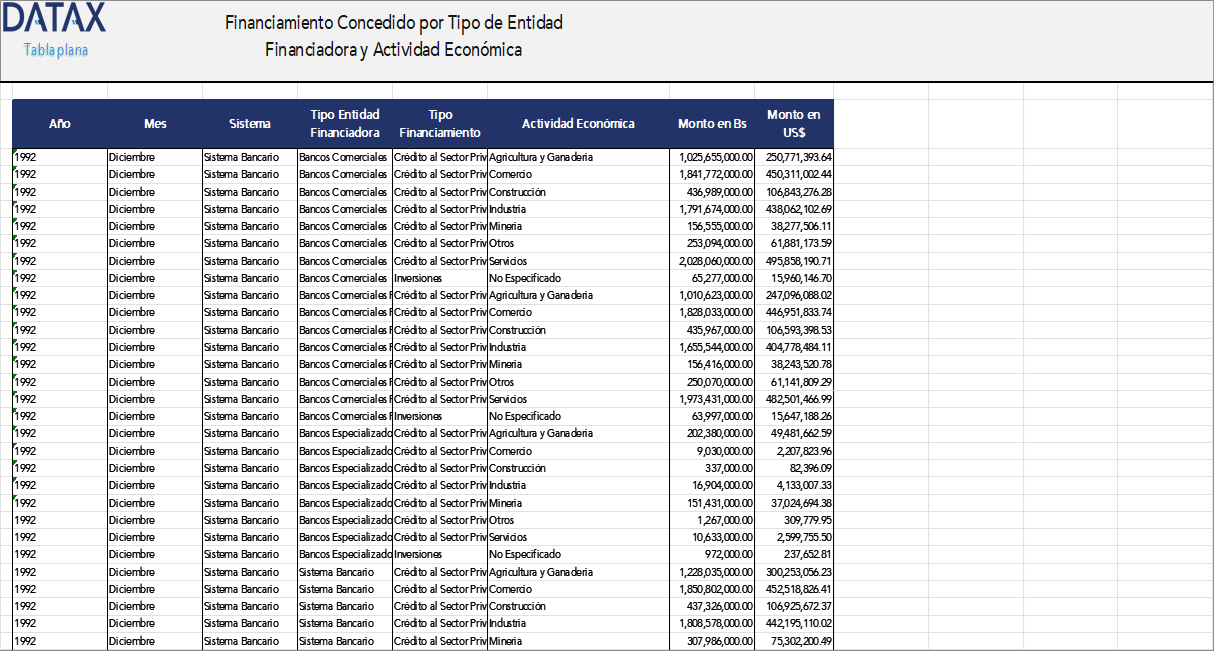Screen dimensions: 1214x651
Task: Click the DATAX logo
Action: click(x=55, y=18)
